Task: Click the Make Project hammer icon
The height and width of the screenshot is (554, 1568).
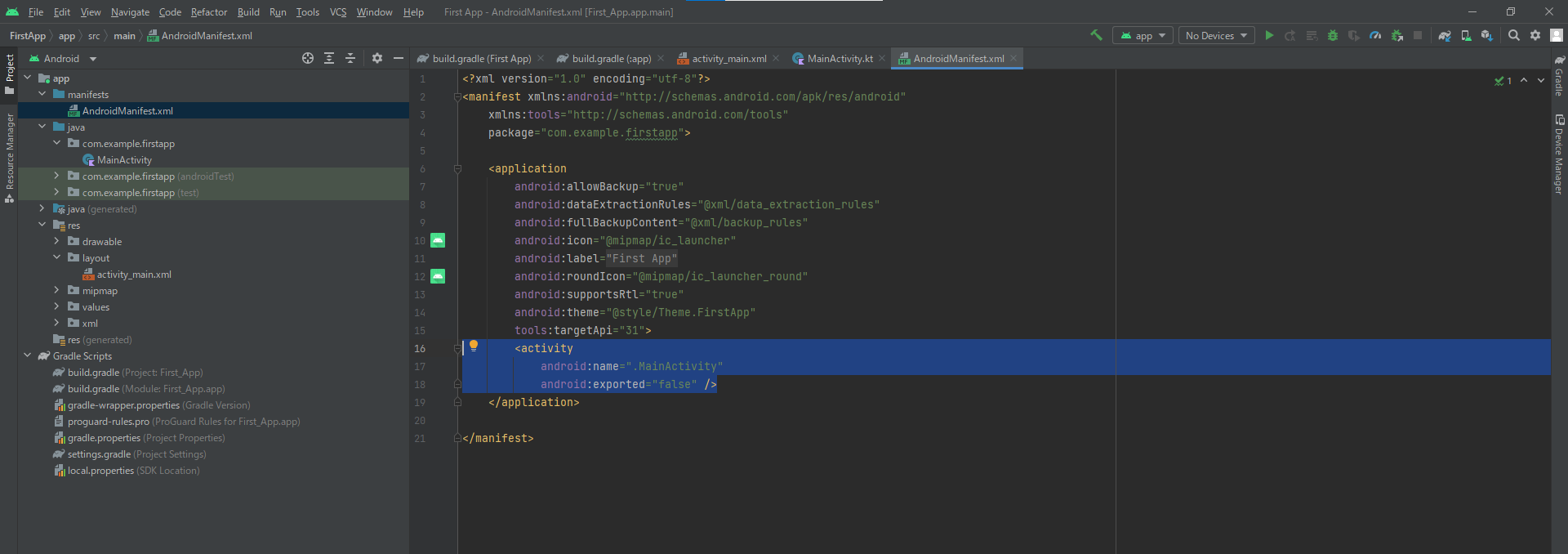Action: coord(1096,35)
